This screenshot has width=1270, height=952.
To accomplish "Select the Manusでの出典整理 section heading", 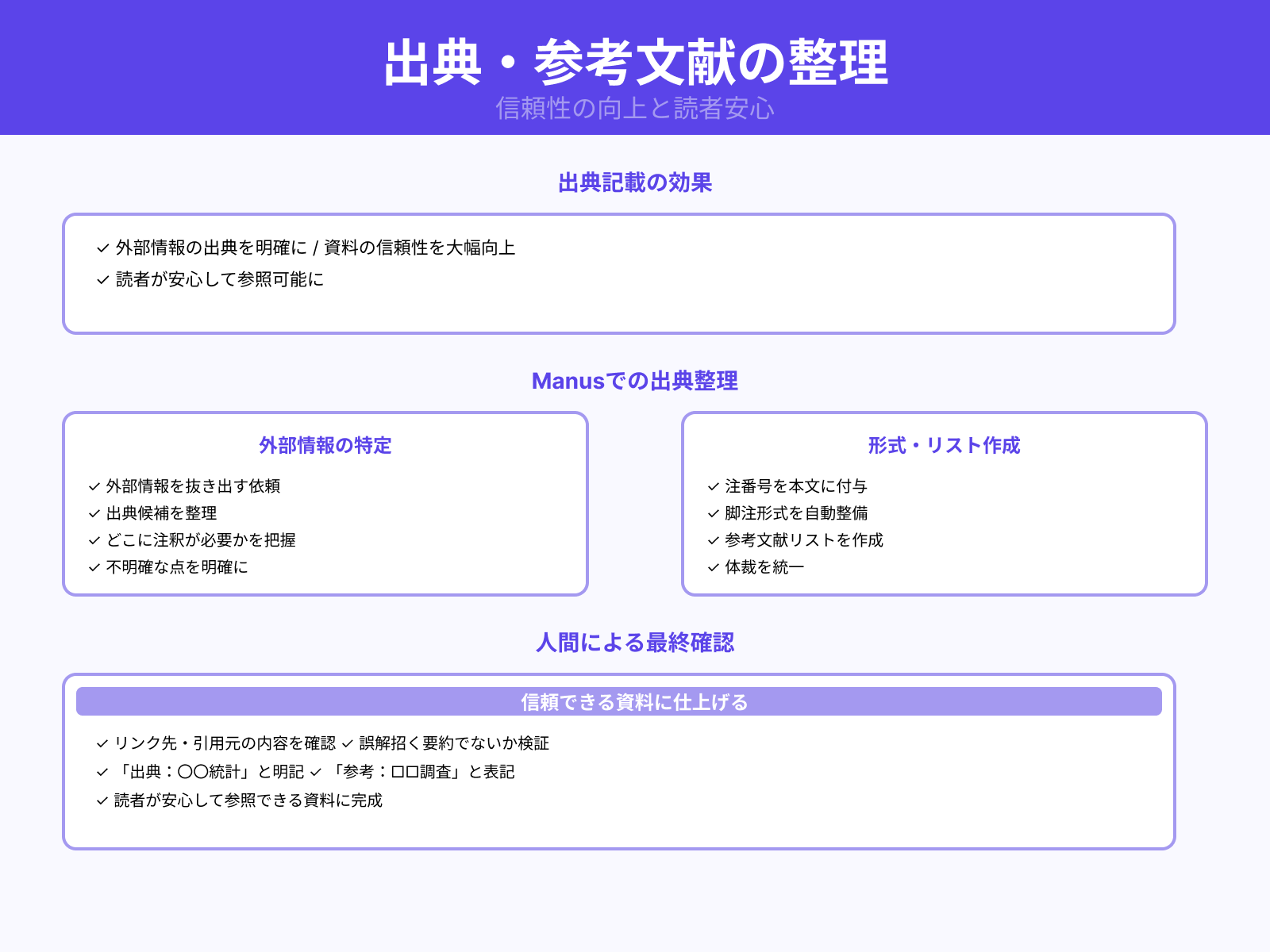I will click(x=635, y=381).
